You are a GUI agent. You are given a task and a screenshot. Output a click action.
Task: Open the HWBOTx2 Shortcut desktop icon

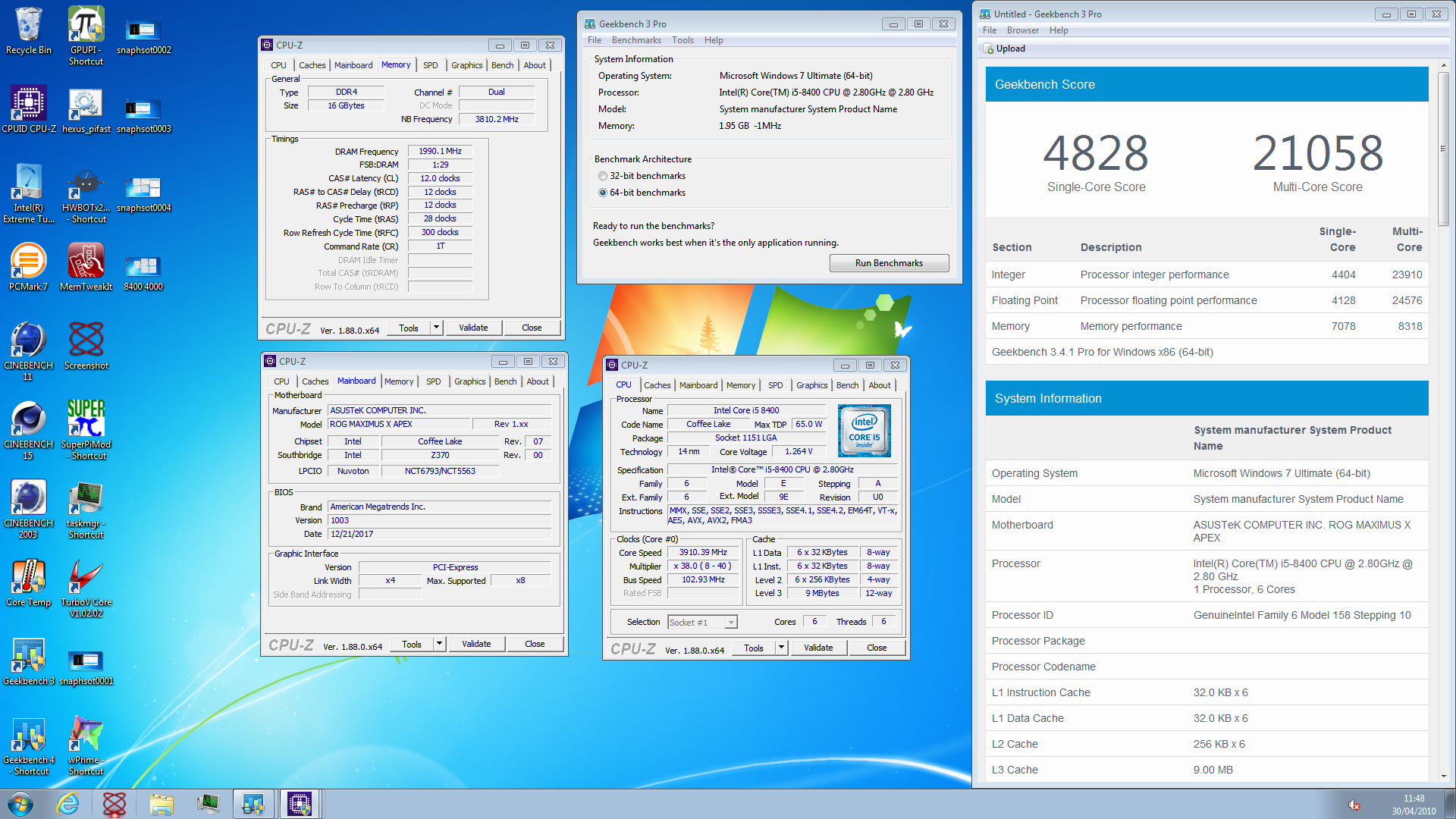86,194
